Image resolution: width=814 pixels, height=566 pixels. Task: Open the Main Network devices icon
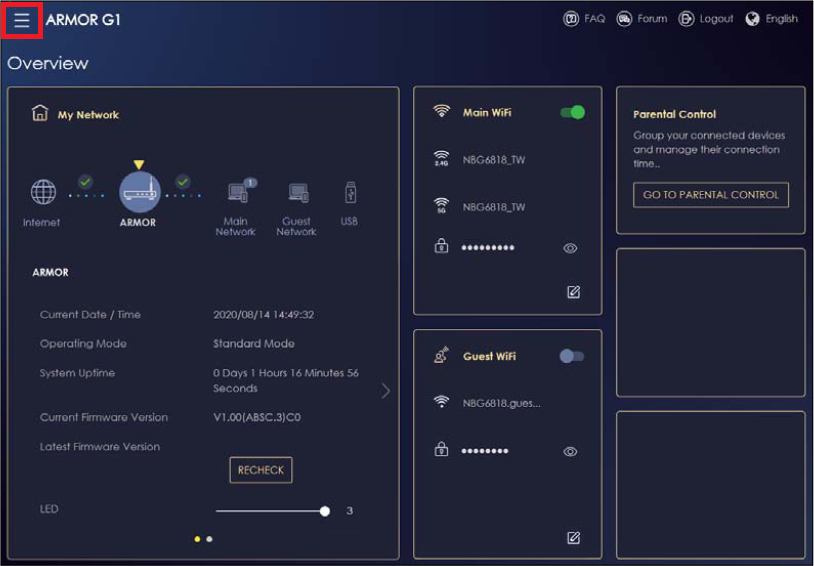pyautogui.click(x=238, y=193)
